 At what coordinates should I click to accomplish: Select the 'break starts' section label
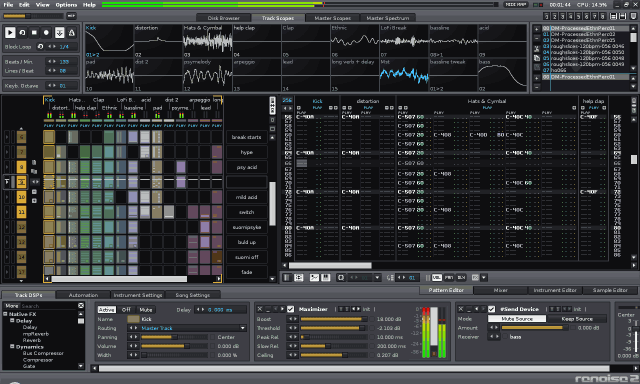click(247, 137)
